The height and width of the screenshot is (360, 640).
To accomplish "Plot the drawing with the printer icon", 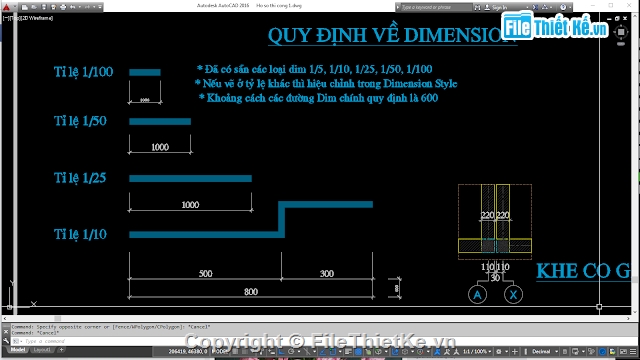I will point(63,7).
